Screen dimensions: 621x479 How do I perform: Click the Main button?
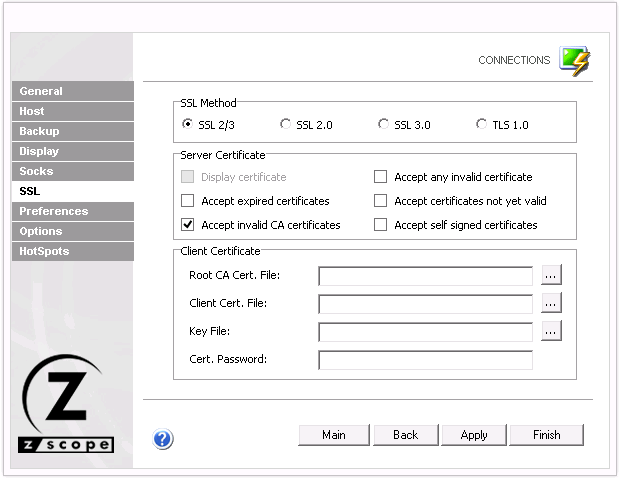point(334,435)
